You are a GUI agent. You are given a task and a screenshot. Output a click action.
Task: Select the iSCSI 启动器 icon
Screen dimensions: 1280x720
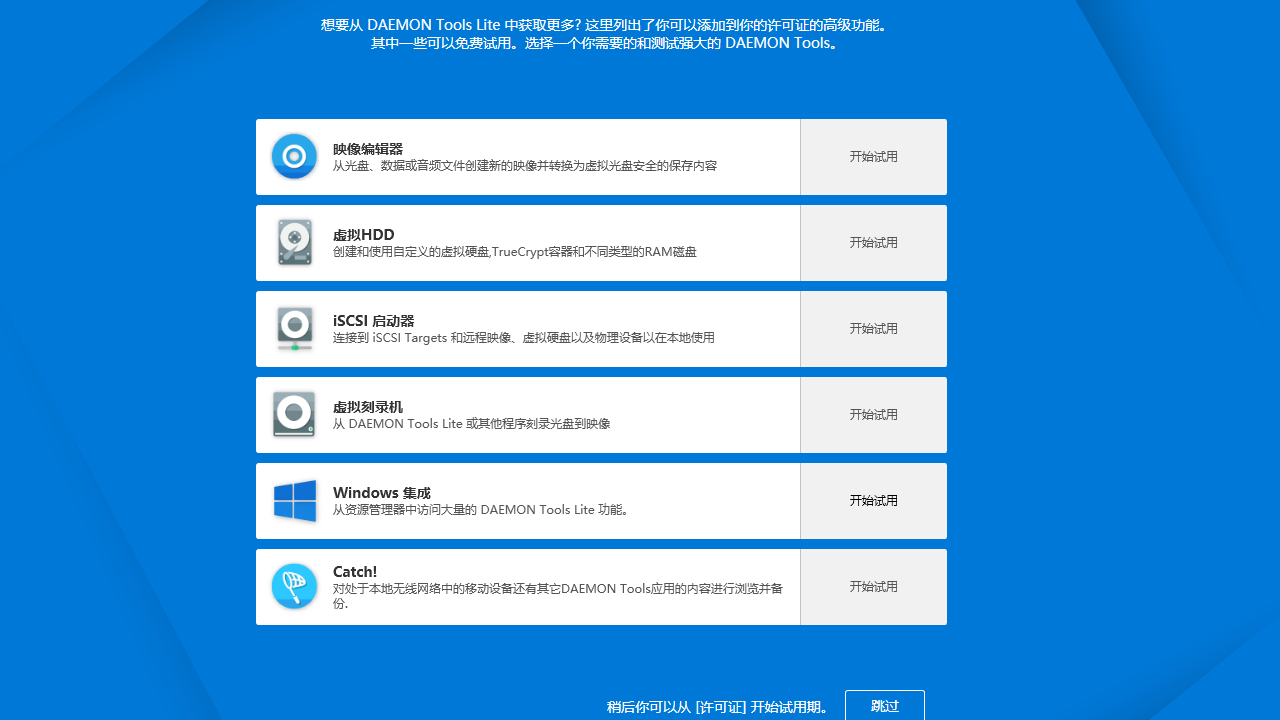(294, 328)
